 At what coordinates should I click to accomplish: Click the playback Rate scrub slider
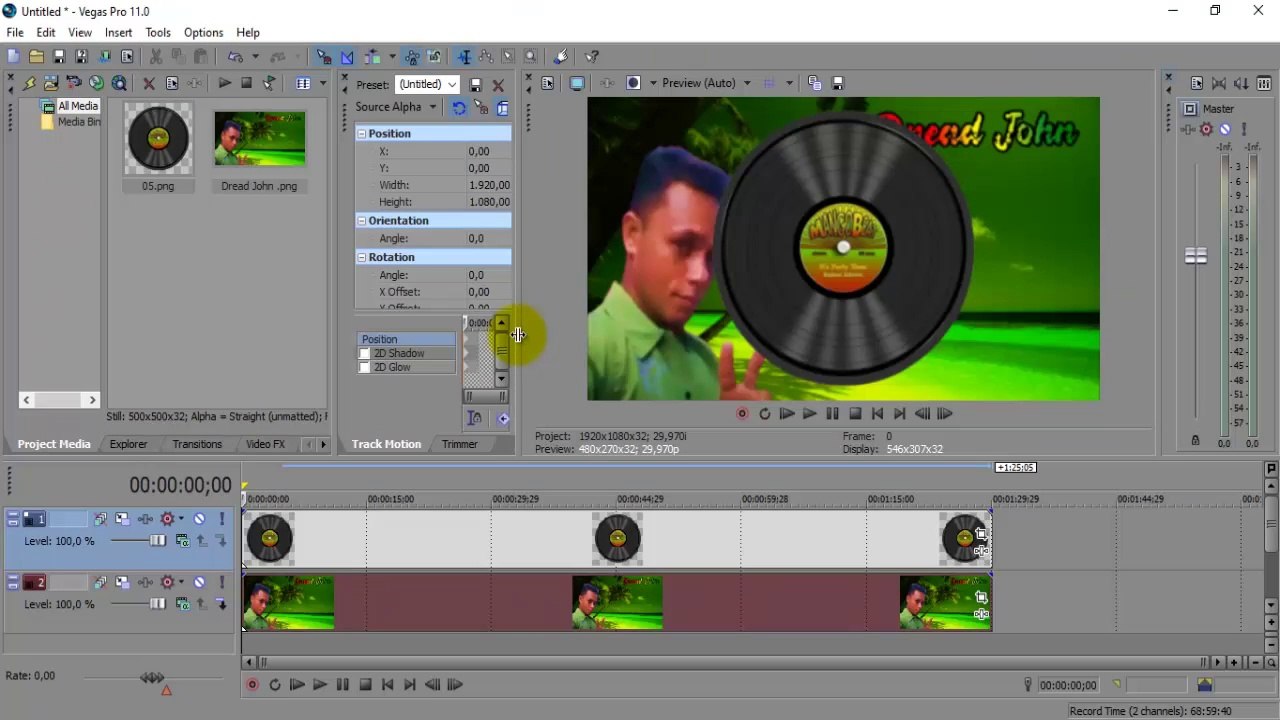[152, 678]
